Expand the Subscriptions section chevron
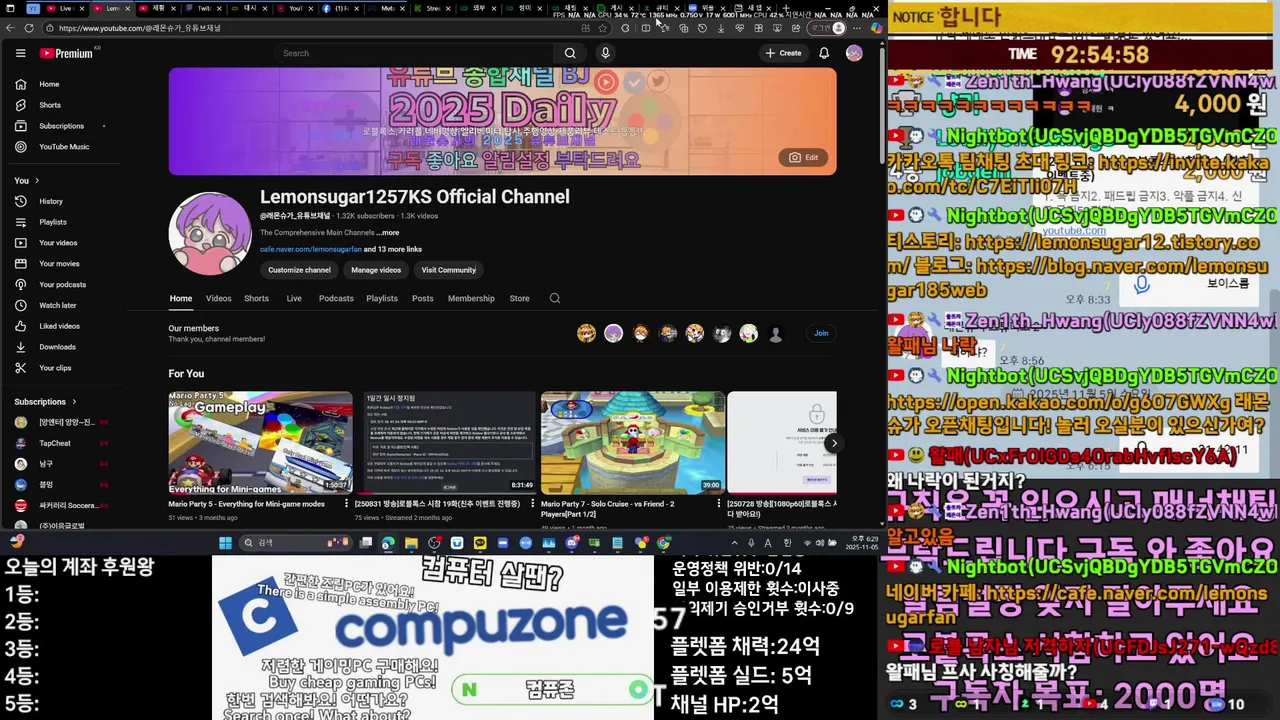1280x720 pixels. click(74, 402)
